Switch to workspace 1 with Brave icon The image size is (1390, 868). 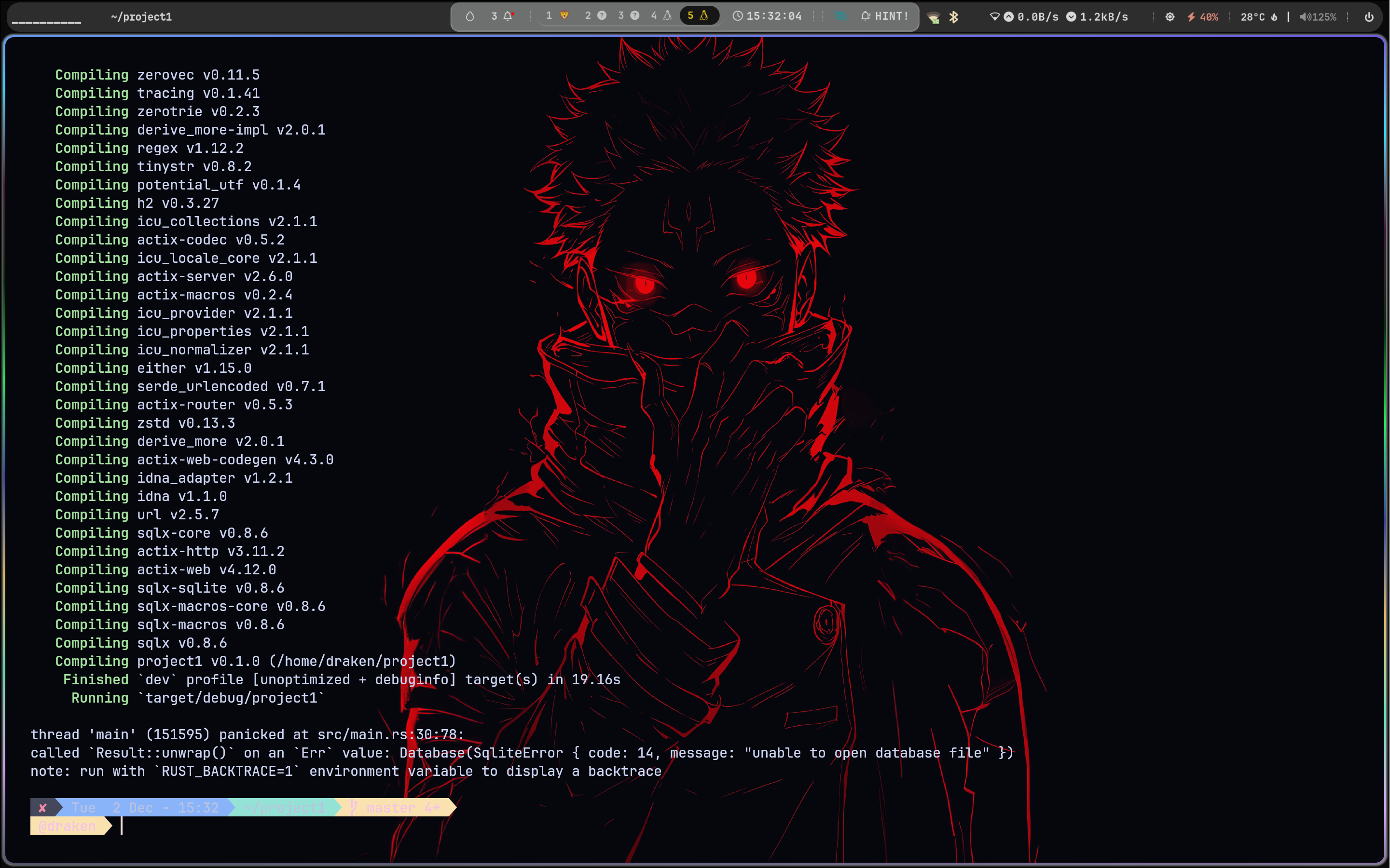[557, 15]
